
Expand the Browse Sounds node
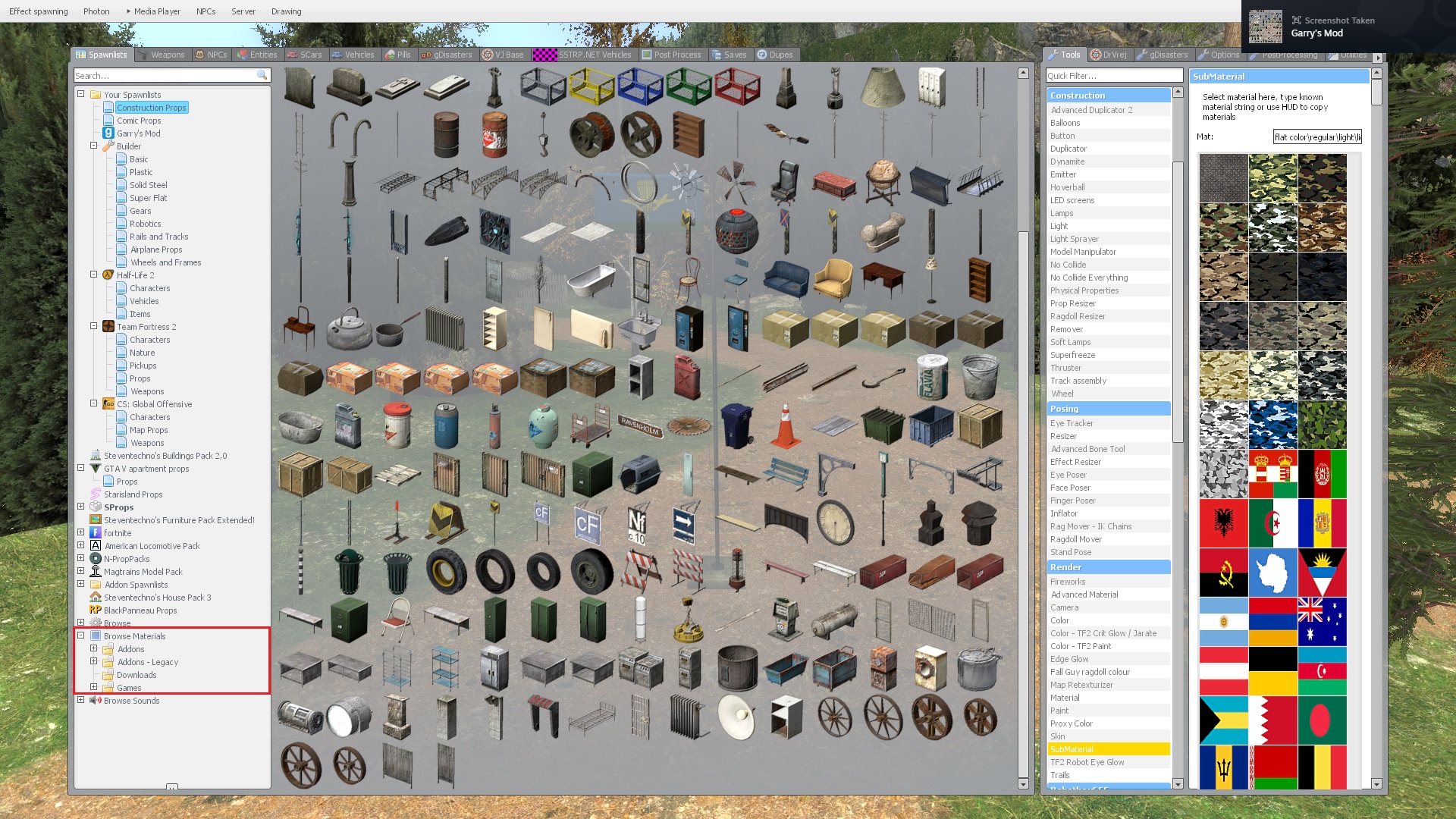click(81, 700)
